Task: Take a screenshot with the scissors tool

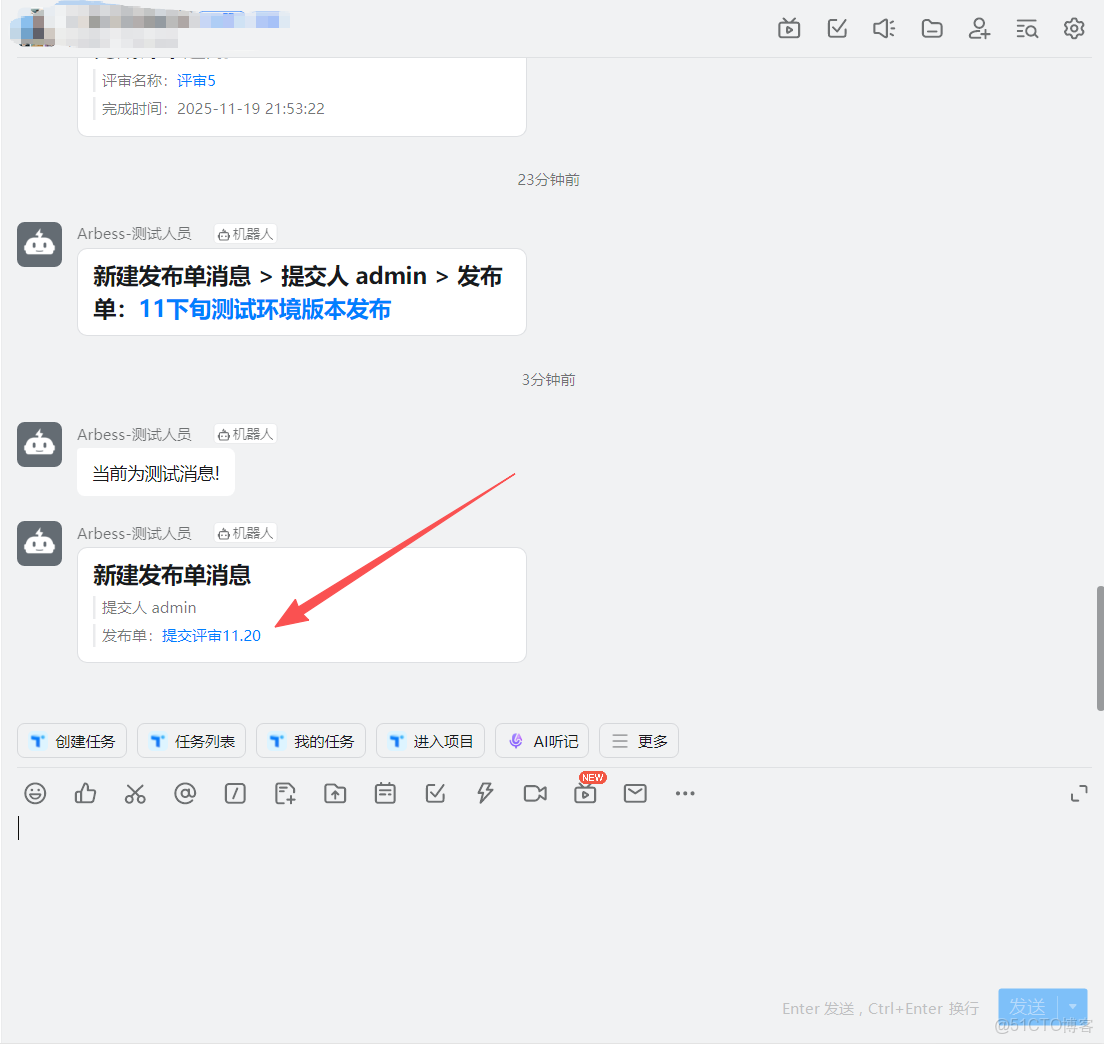Action: click(x=135, y=793)
